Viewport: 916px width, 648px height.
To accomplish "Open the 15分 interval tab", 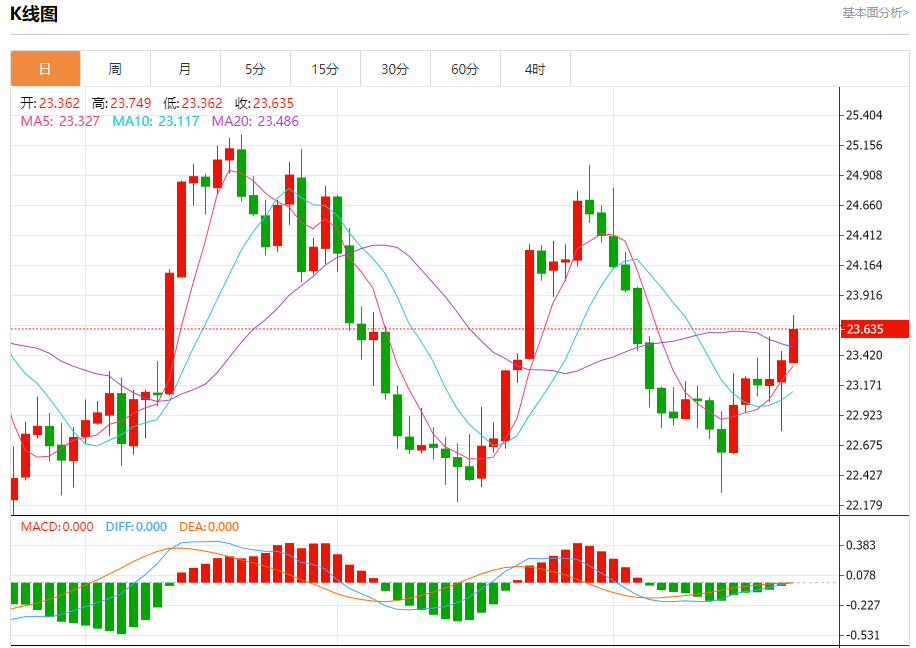I will click(x=325, y=69).
